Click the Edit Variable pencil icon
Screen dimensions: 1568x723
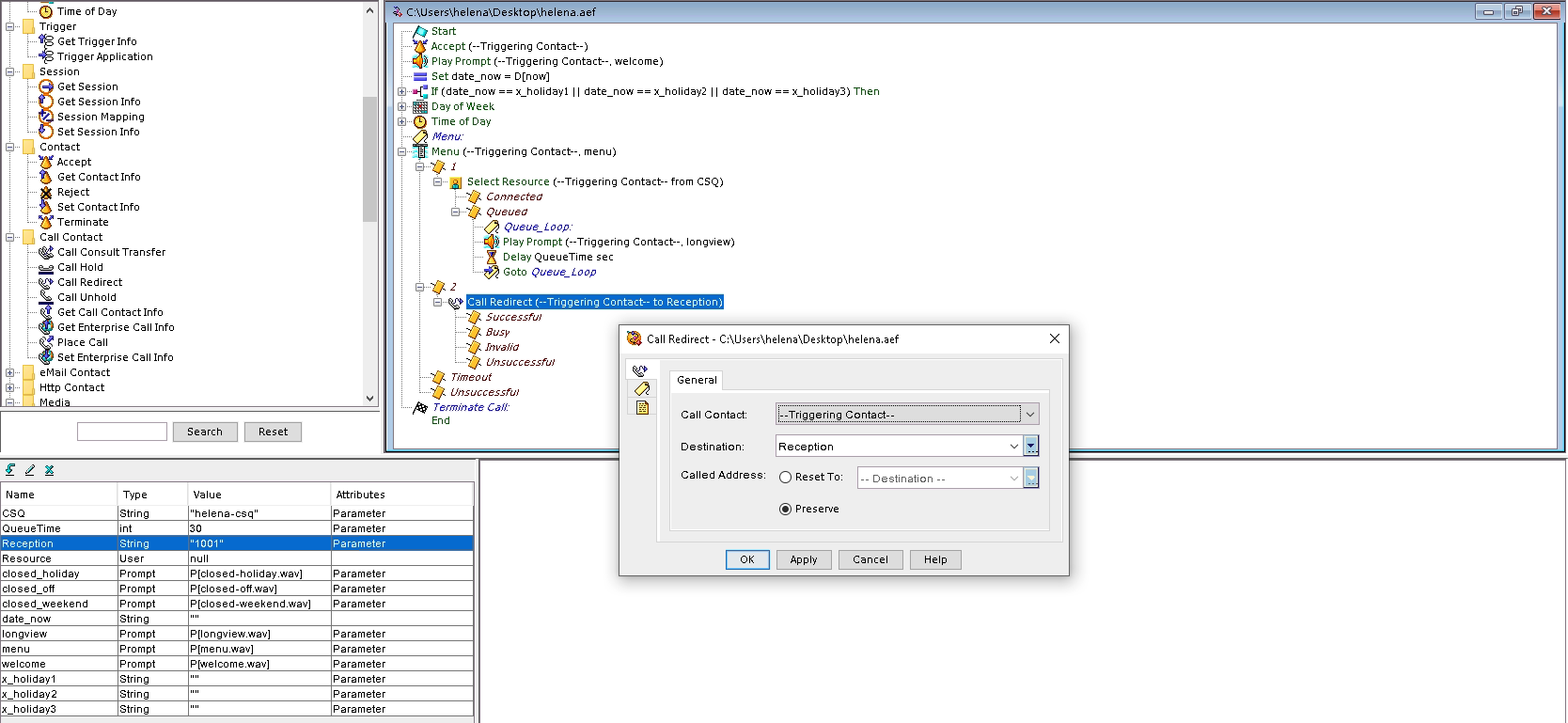tap(30, 470)
